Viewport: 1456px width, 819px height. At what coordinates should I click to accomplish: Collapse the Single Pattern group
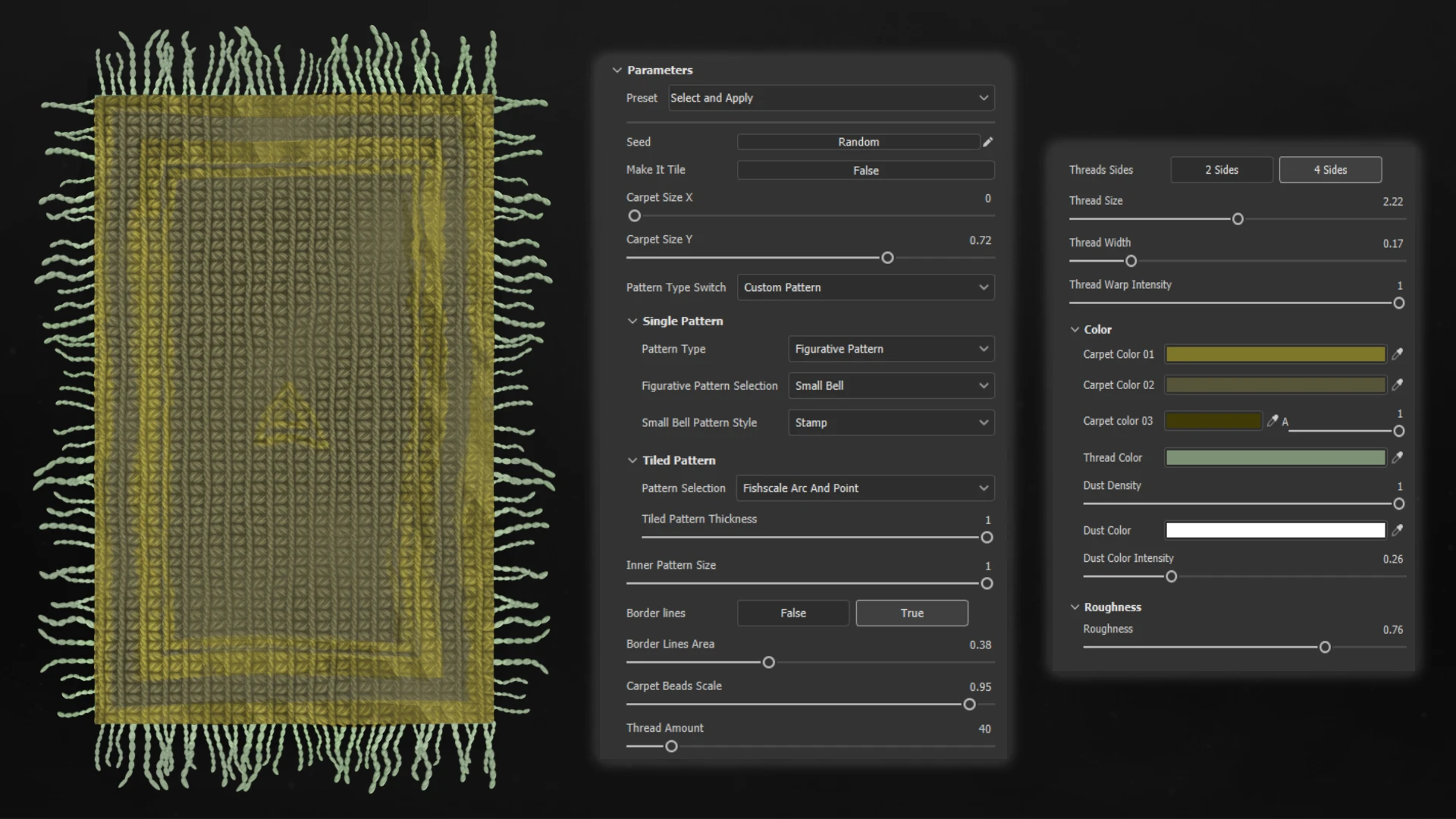(x=632, y=321)
